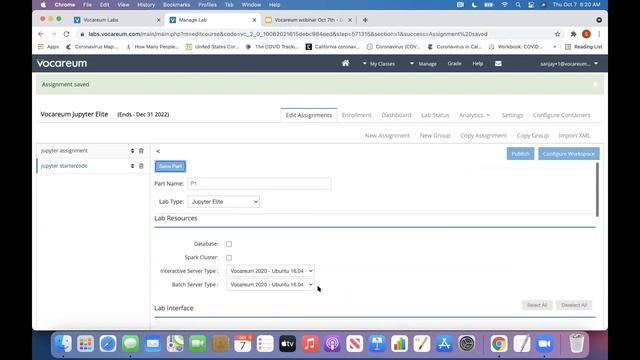This screenshot has width=640, height=360.
Task: Expand the Analytics dropdown tab
Action: coord(474,115)
